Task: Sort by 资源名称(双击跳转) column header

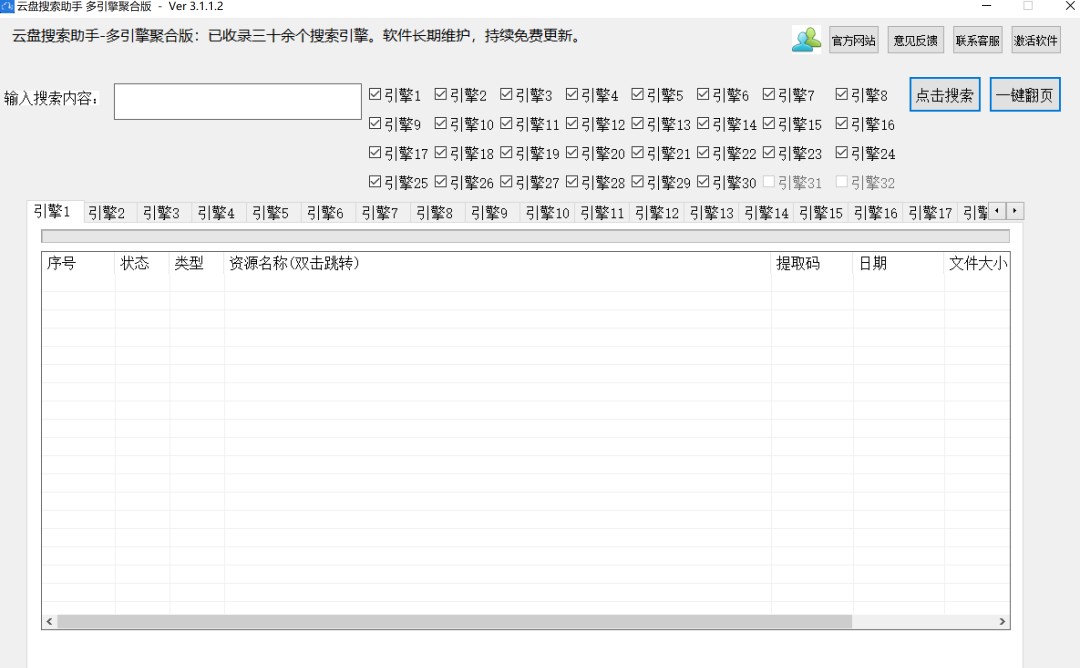Action: pos(497,263)
